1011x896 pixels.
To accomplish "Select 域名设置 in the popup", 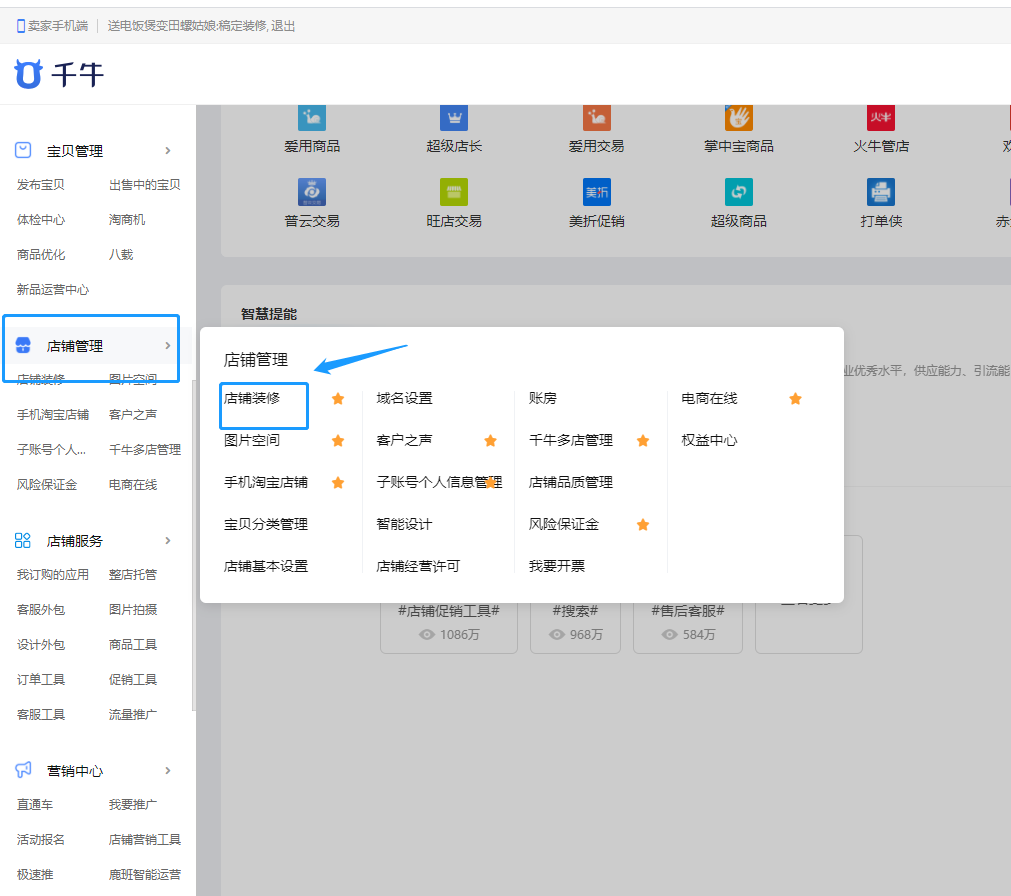I will pos(404,398).
